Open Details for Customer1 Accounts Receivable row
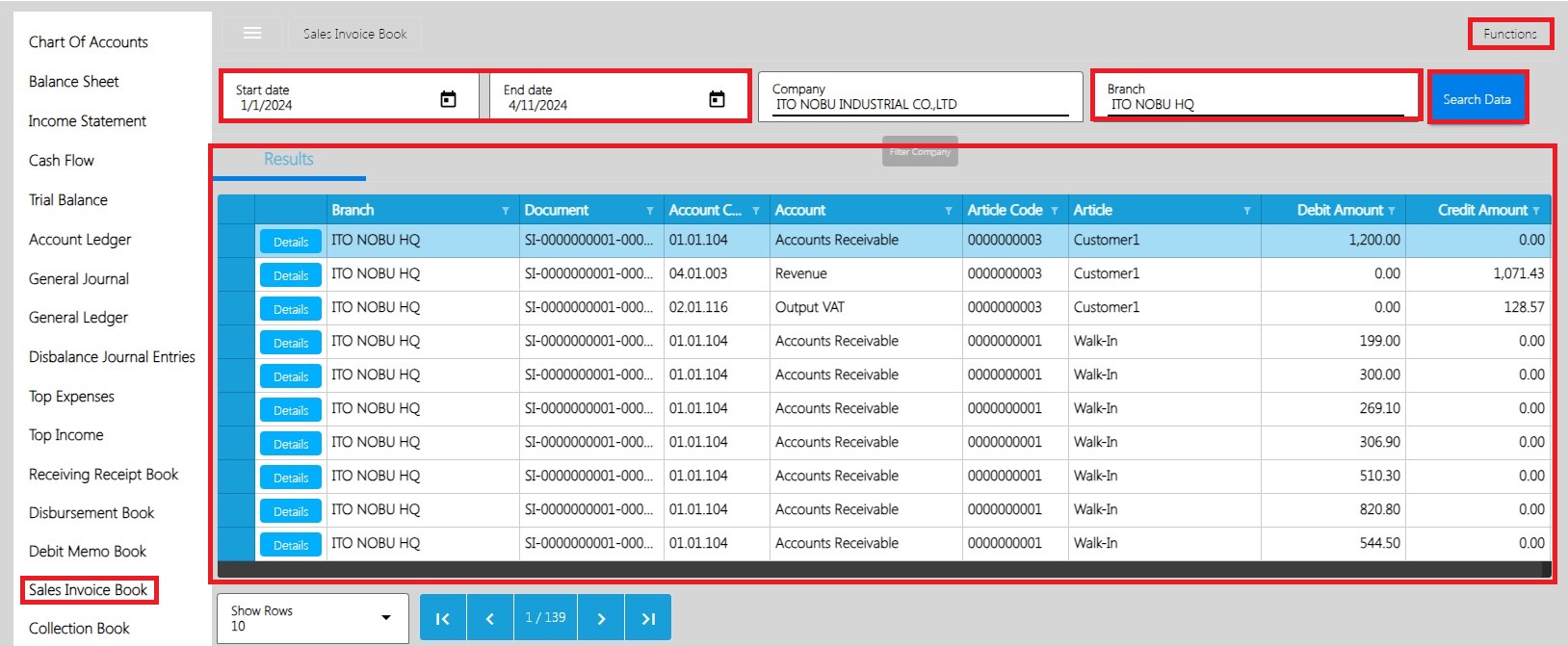The height and width of the screenshot is (646, 1568). (x=291, y=242)
